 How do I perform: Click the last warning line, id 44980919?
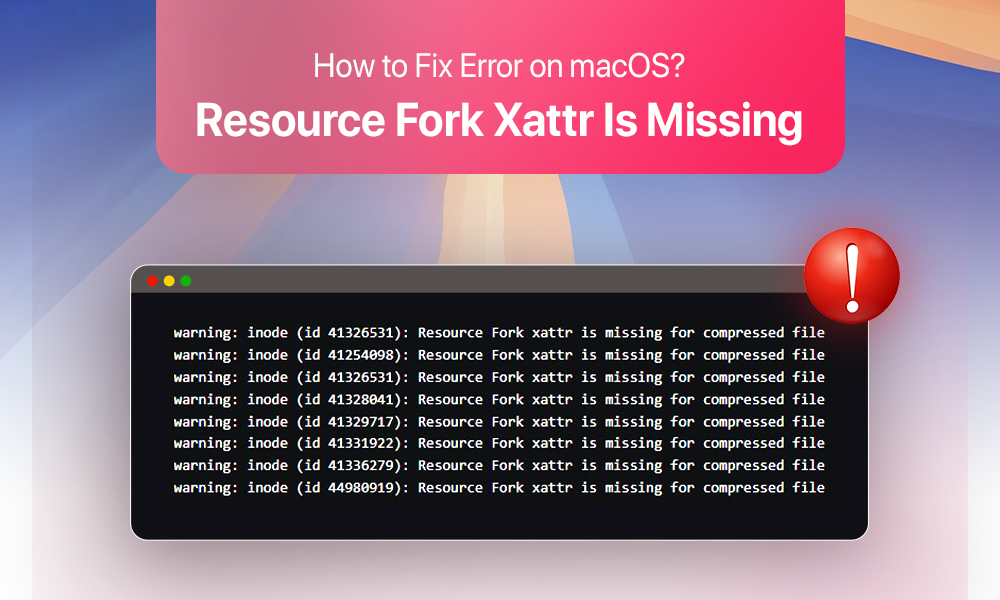[499, 488]
